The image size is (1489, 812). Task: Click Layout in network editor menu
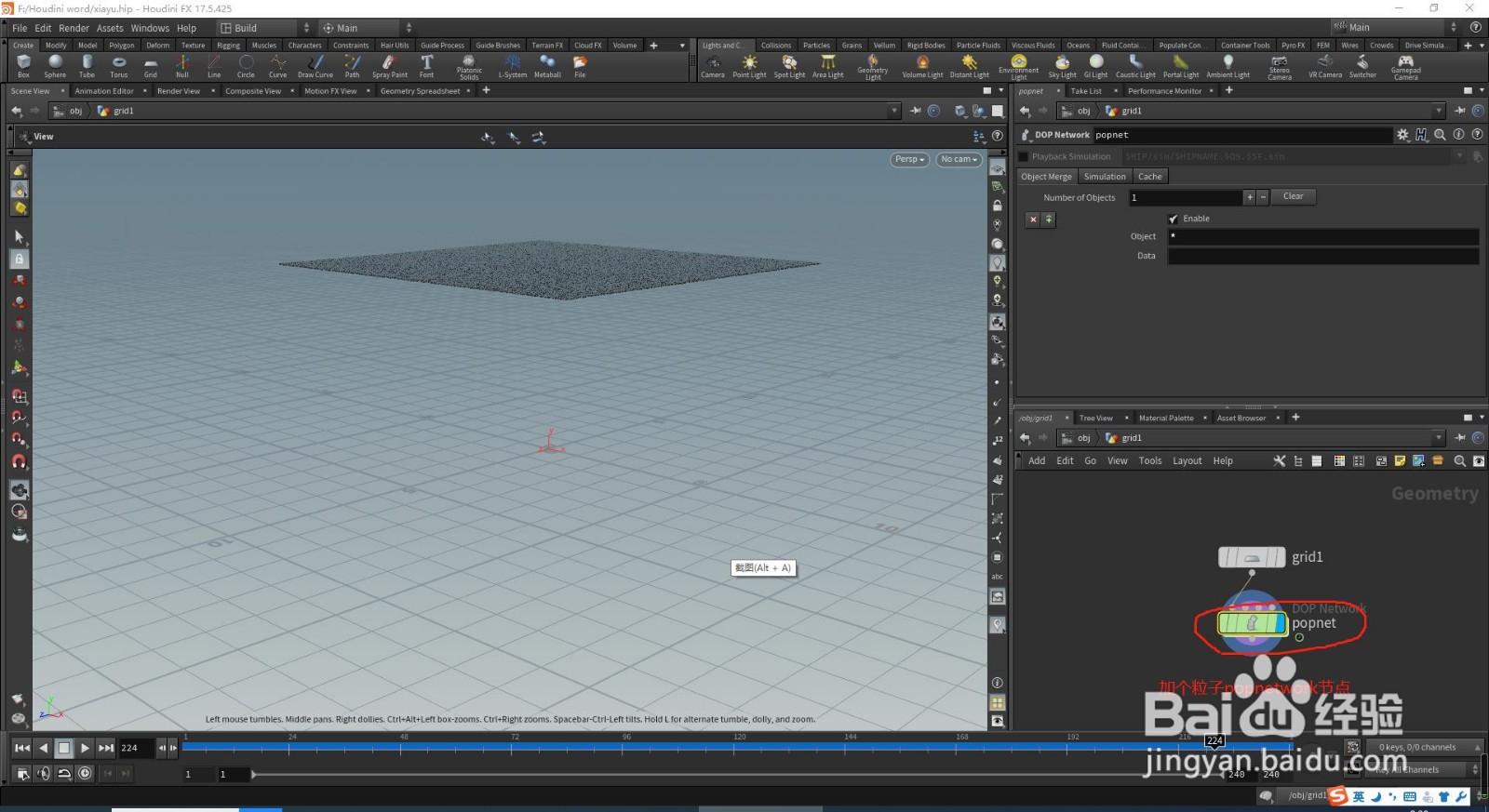coord(1187,460)
